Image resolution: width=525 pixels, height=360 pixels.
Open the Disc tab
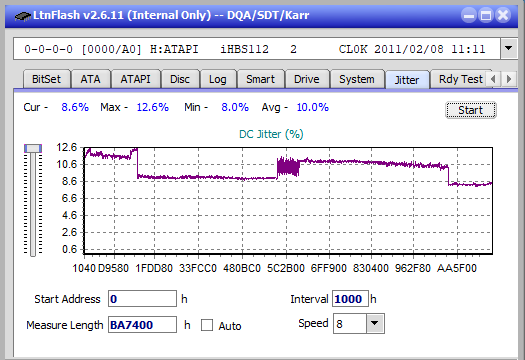point(180,79)
